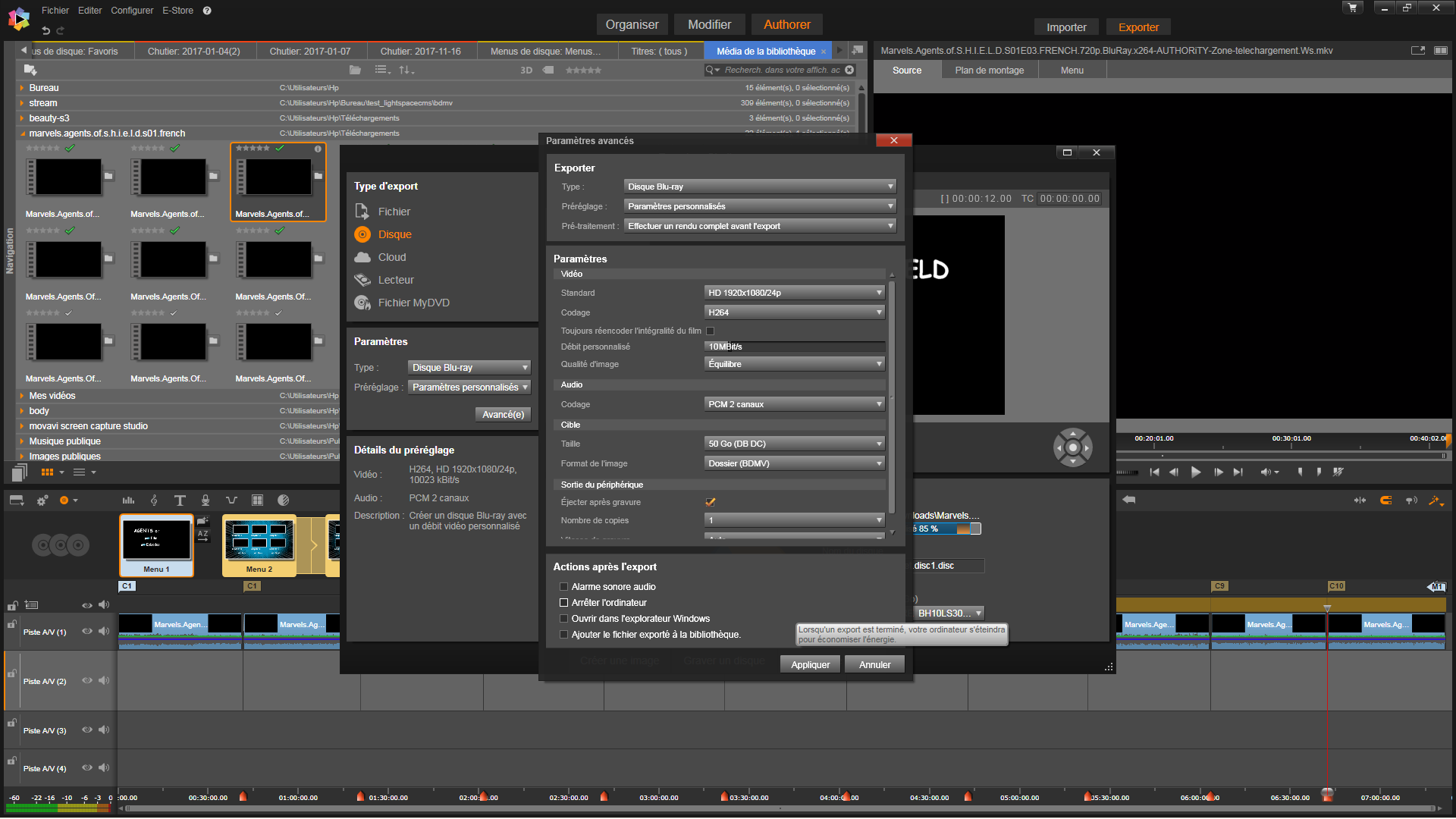Uncheck 'Éjecter après gravure'
The width and height of the screenshot is (1456, 819).
(x=710, y=502)
